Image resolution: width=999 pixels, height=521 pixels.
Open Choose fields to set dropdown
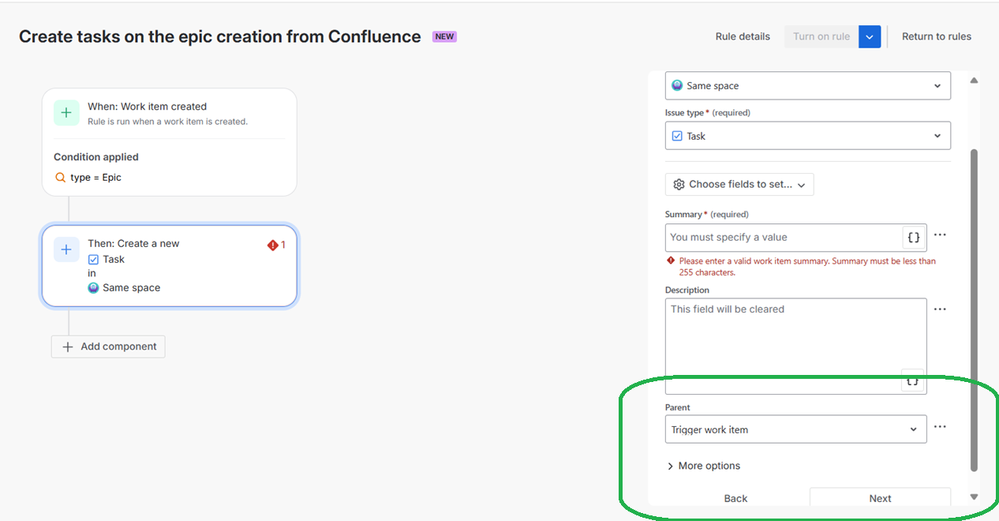click(x=739, y=184)
